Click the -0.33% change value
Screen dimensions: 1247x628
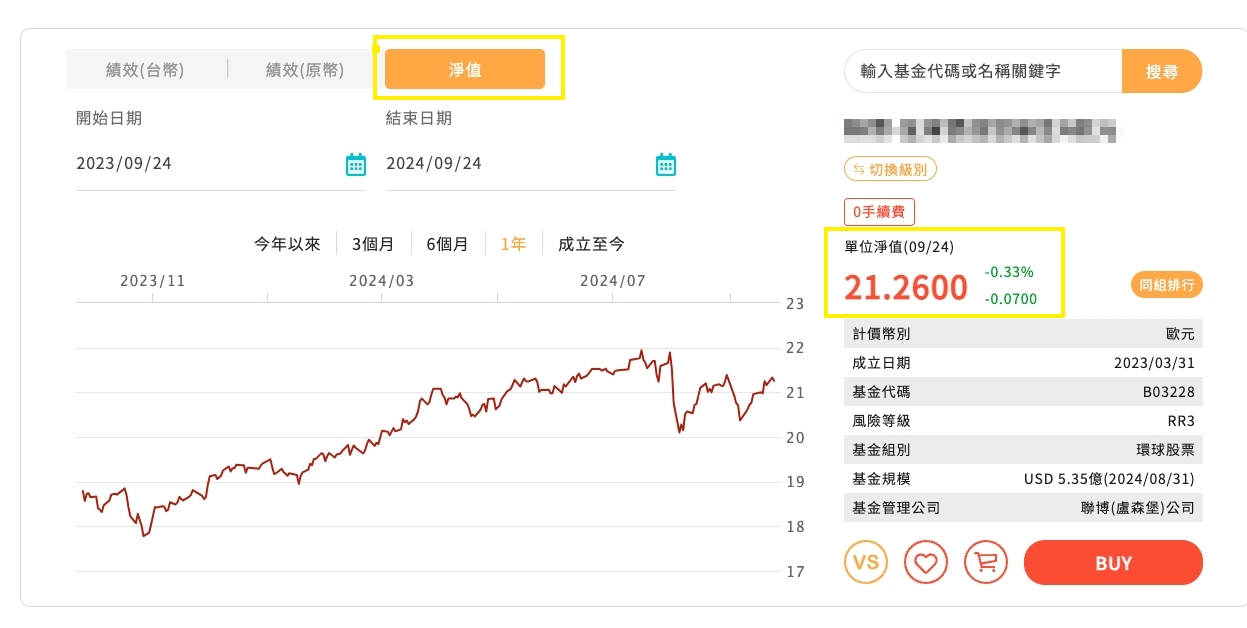click(x=1009, y=272)
